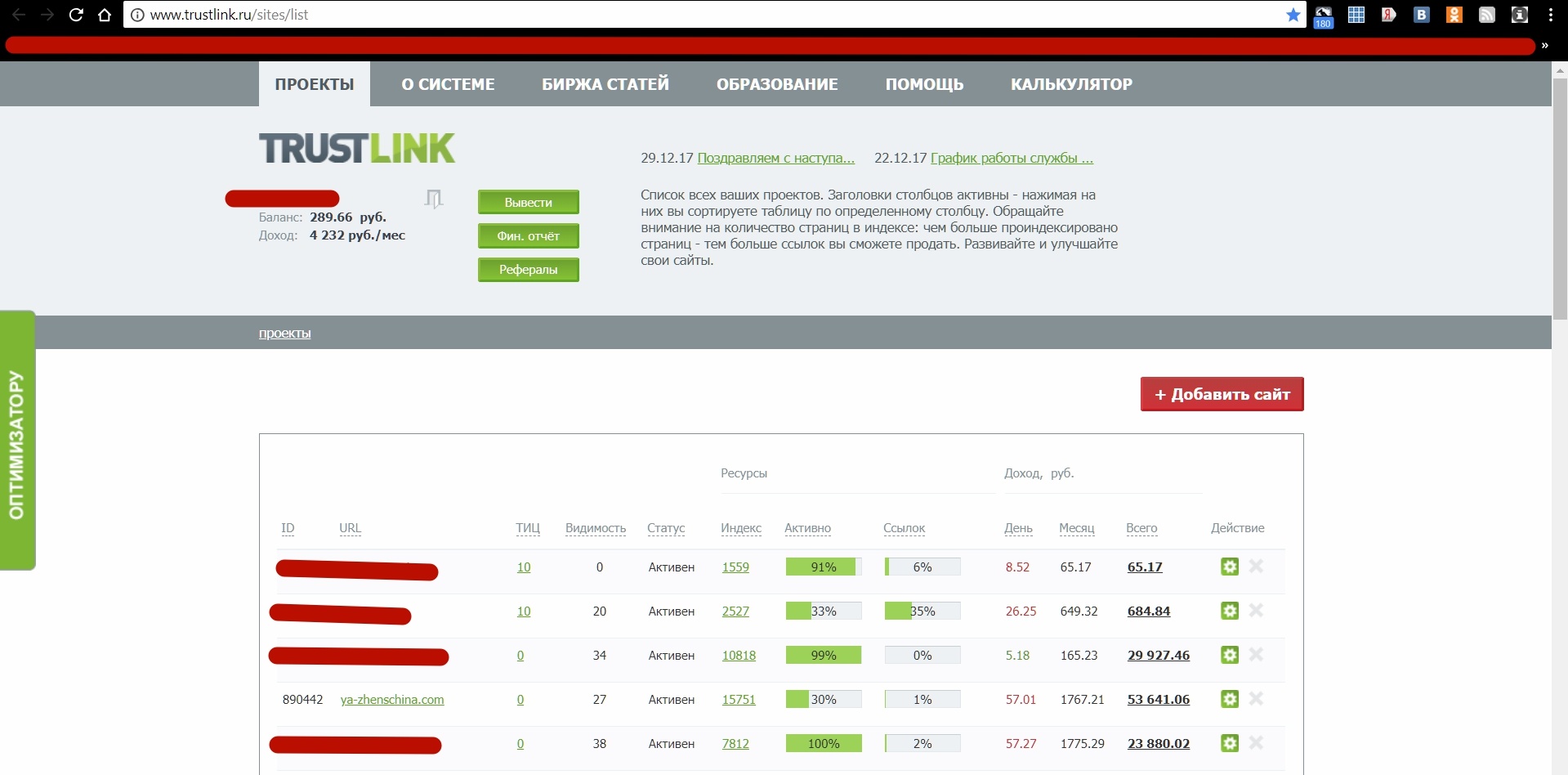The width and height of the screenshot is (1568, 775).
Task: Open the ya-zhenschina.com site link
Action: coord(392,700)
